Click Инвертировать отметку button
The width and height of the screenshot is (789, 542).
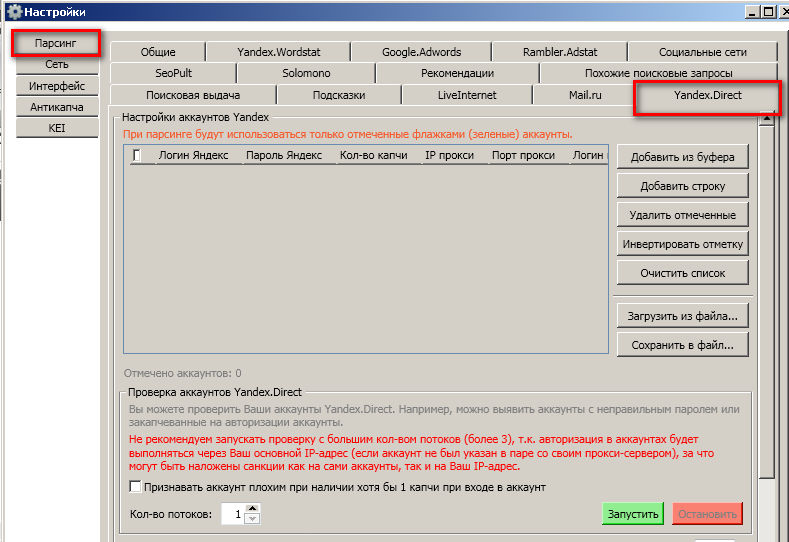[683, 244]
